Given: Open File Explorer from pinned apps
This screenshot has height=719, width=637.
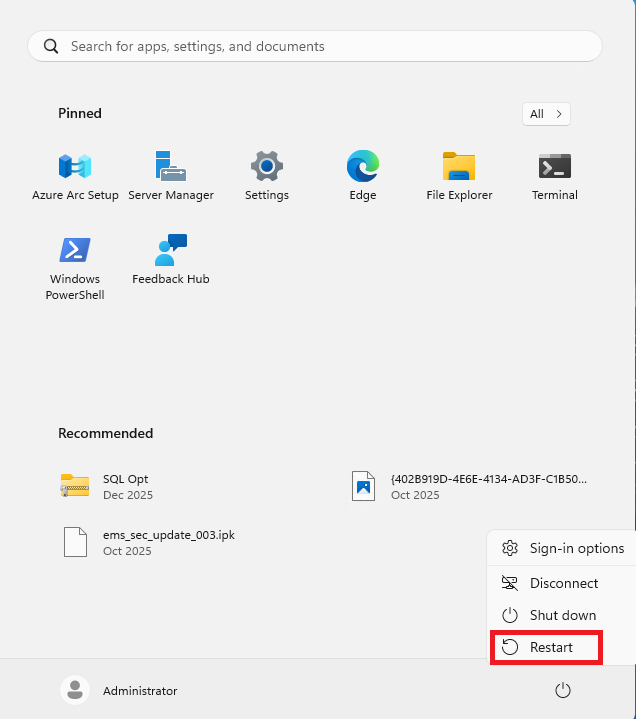Looking at the screenshot, I should [459, 176].
